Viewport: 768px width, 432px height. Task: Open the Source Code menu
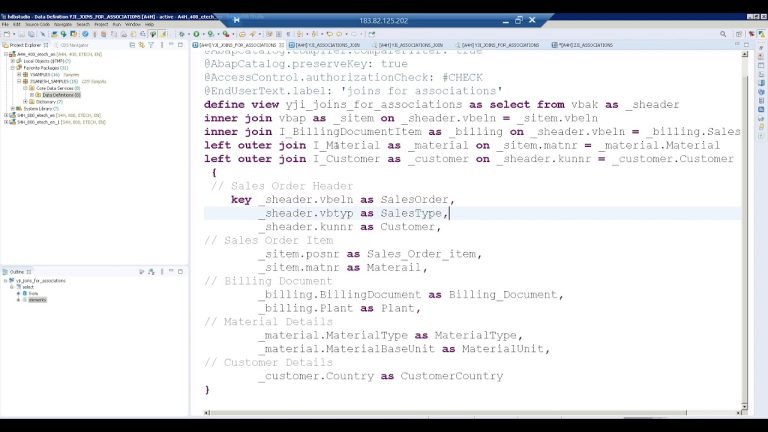click(x=38, y=24)
